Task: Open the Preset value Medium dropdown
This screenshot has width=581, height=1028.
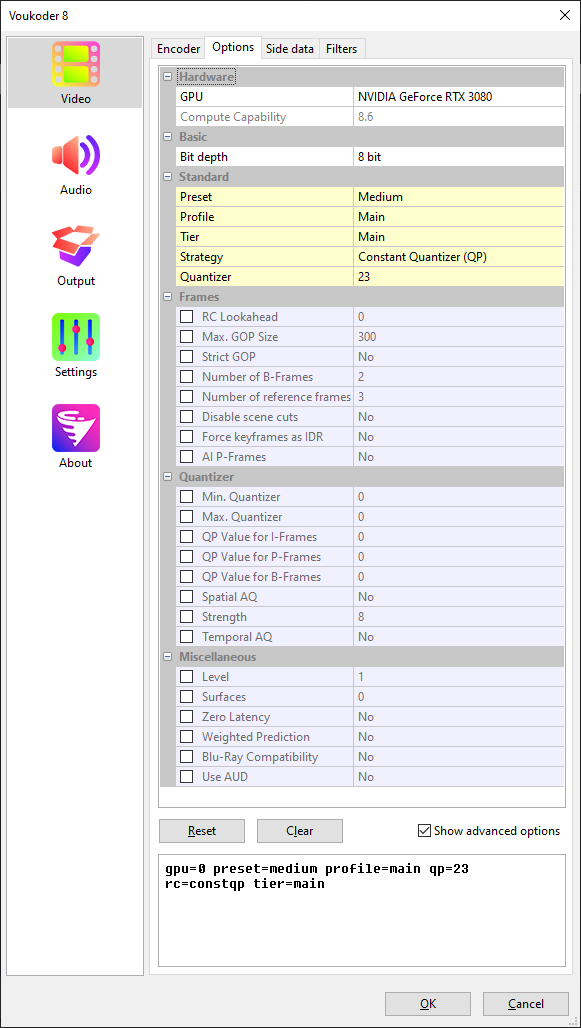Action: (x=458, y=197)
